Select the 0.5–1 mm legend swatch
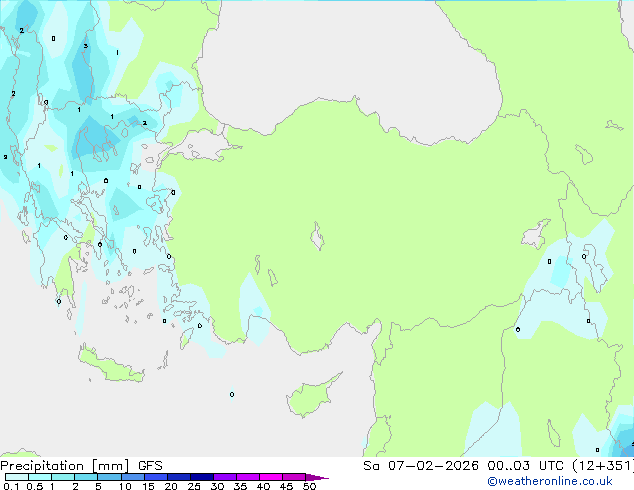The image size is (634, 490). [40, 477]
